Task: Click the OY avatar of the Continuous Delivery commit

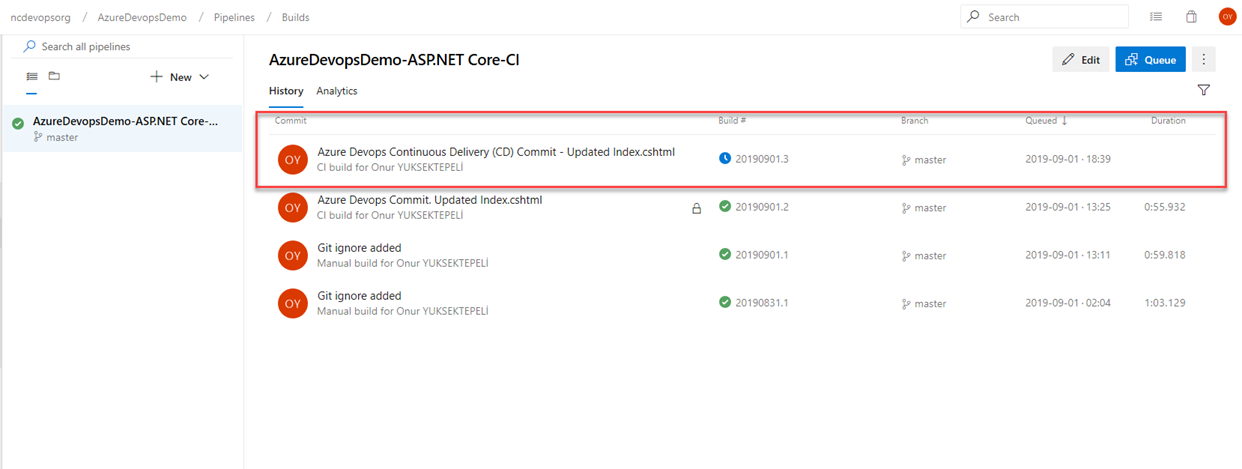Action: (292, 159)
